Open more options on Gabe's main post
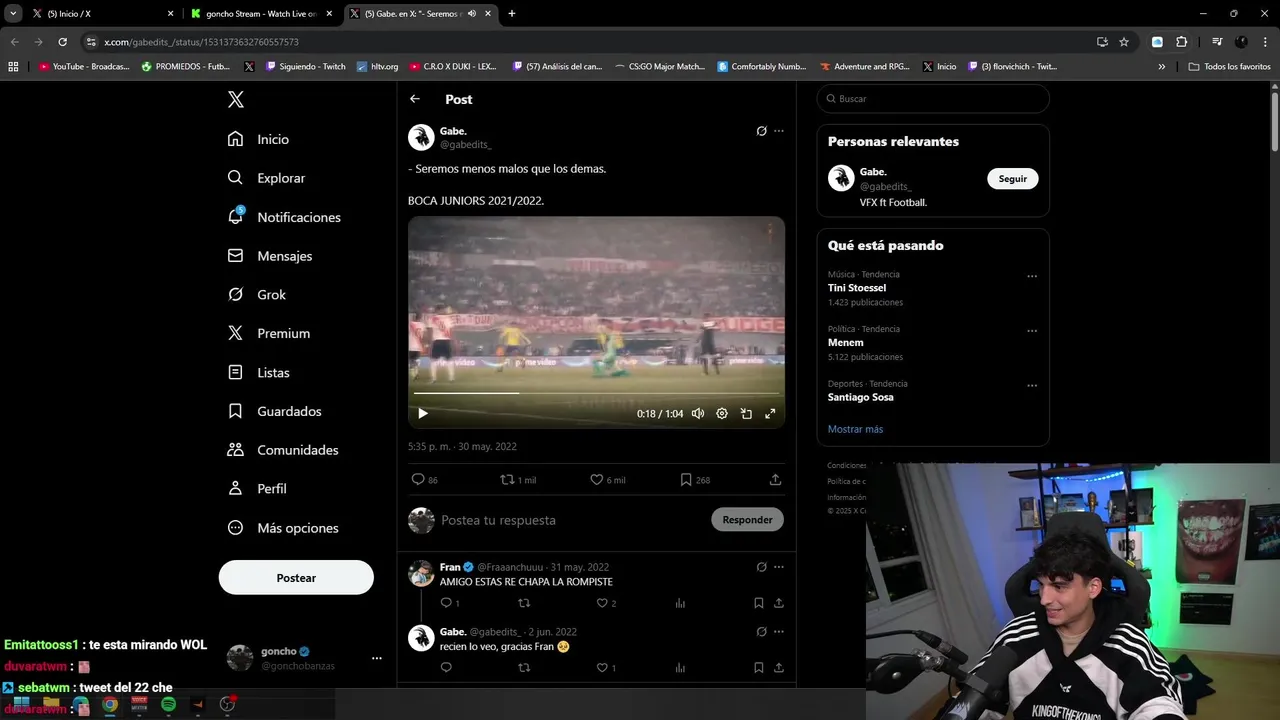 point(779,131)
